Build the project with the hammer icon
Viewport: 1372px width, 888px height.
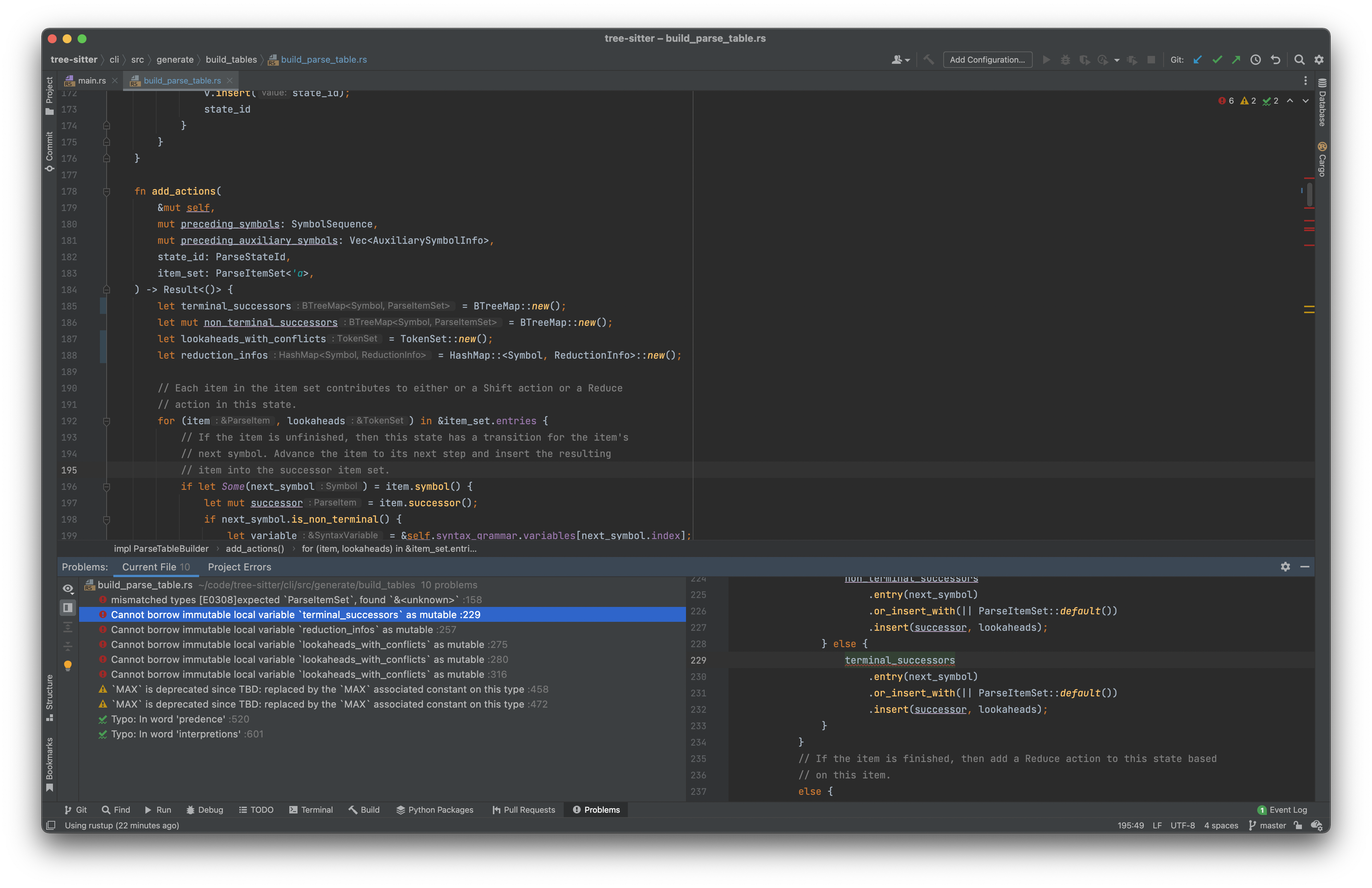929,59
